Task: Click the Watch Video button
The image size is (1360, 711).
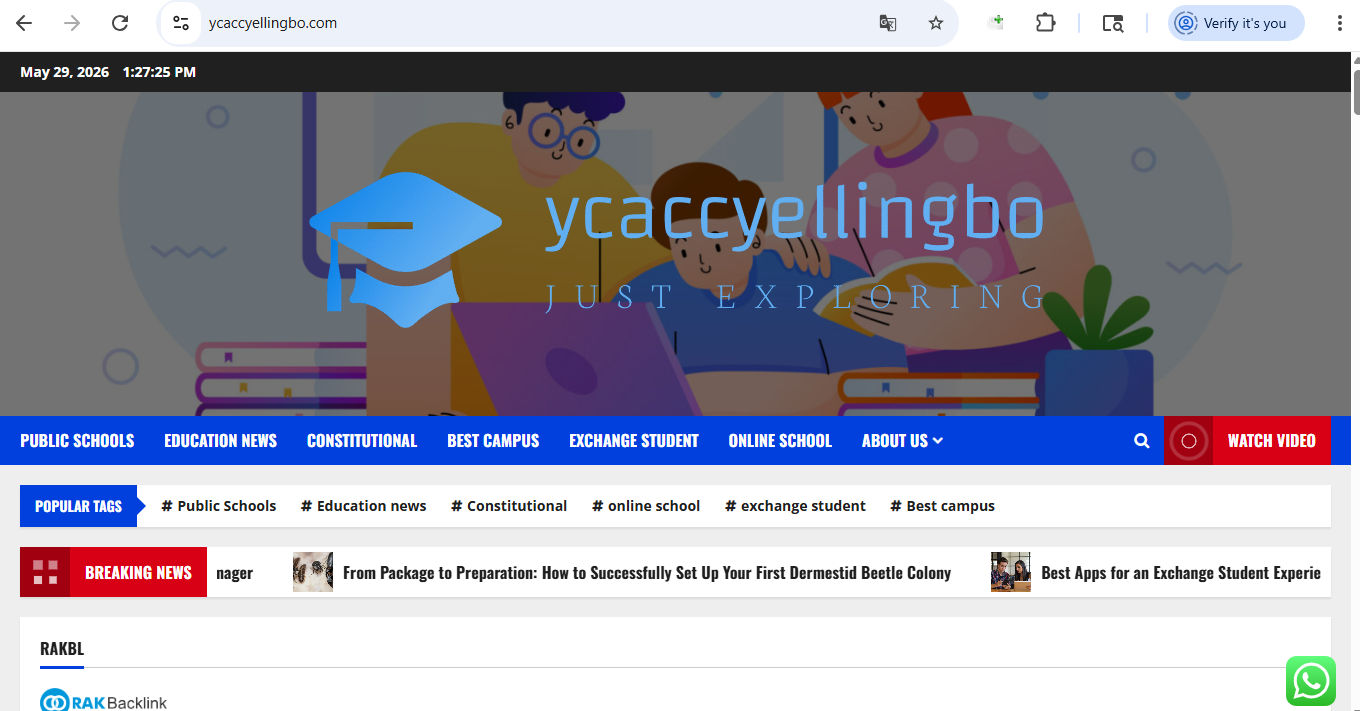Action: pyautogui.click(x=1271, y=441)
